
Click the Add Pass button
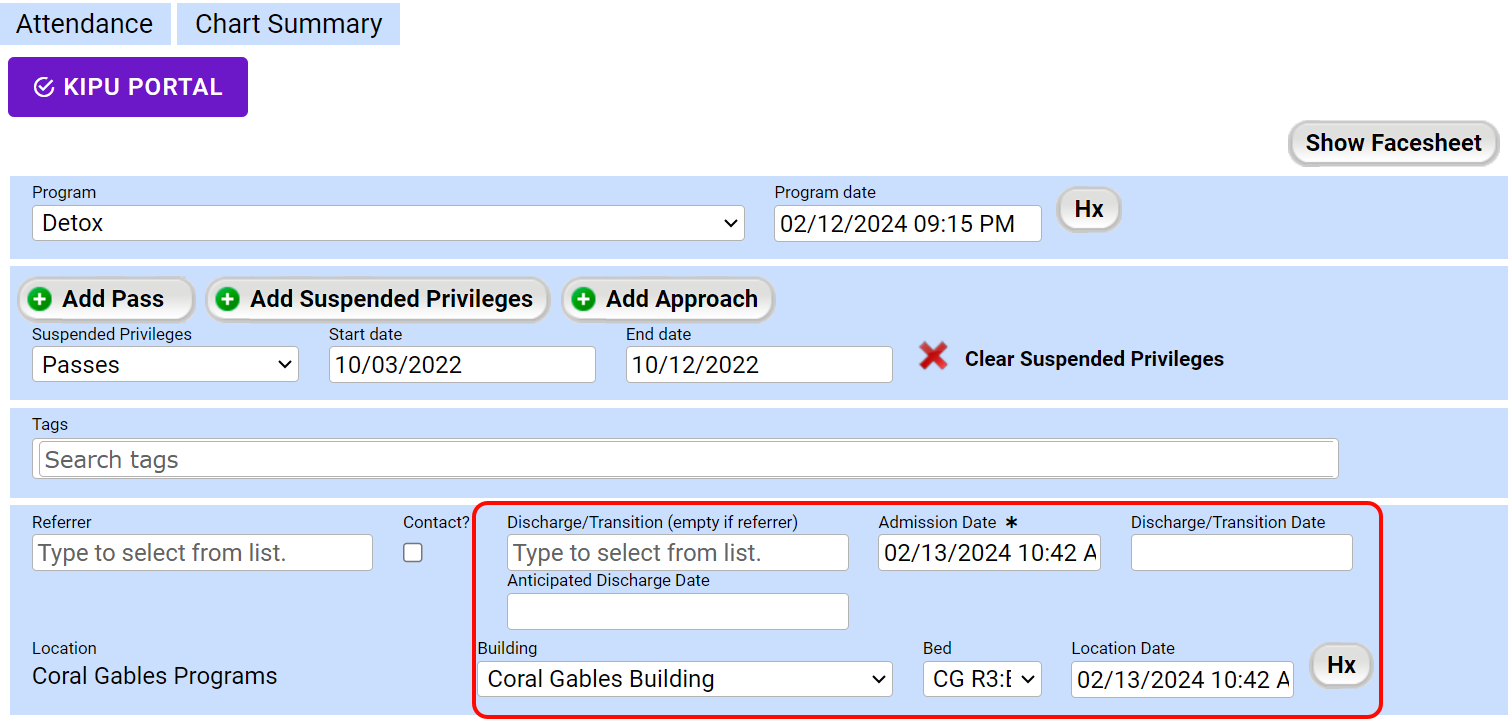[106, 299]
